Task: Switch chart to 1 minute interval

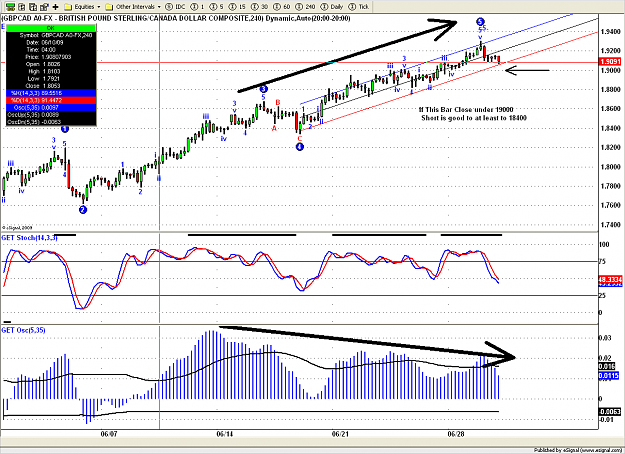Action: [198, 6]
